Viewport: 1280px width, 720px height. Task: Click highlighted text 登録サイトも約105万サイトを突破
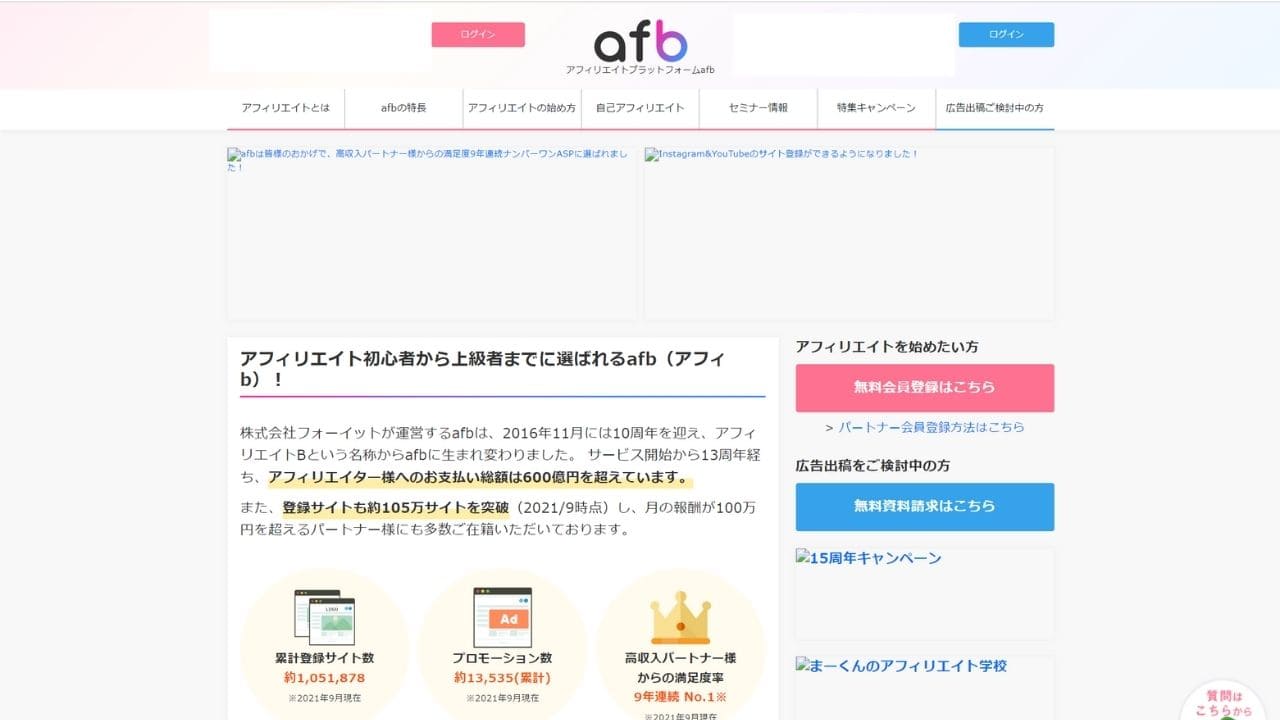(x=396, y=507)
